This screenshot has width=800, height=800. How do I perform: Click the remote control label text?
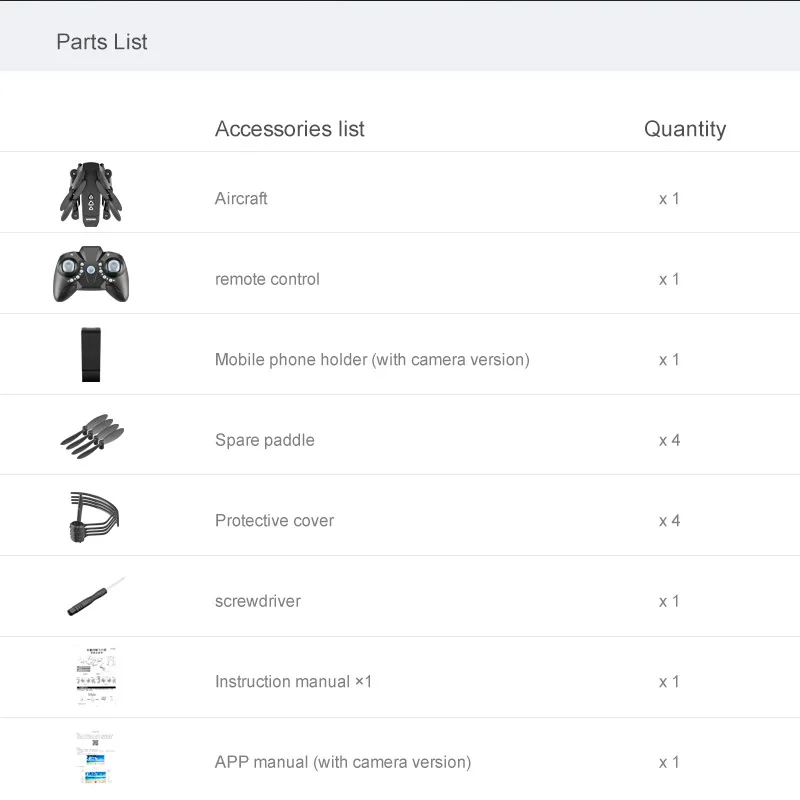tap(267, 279)
